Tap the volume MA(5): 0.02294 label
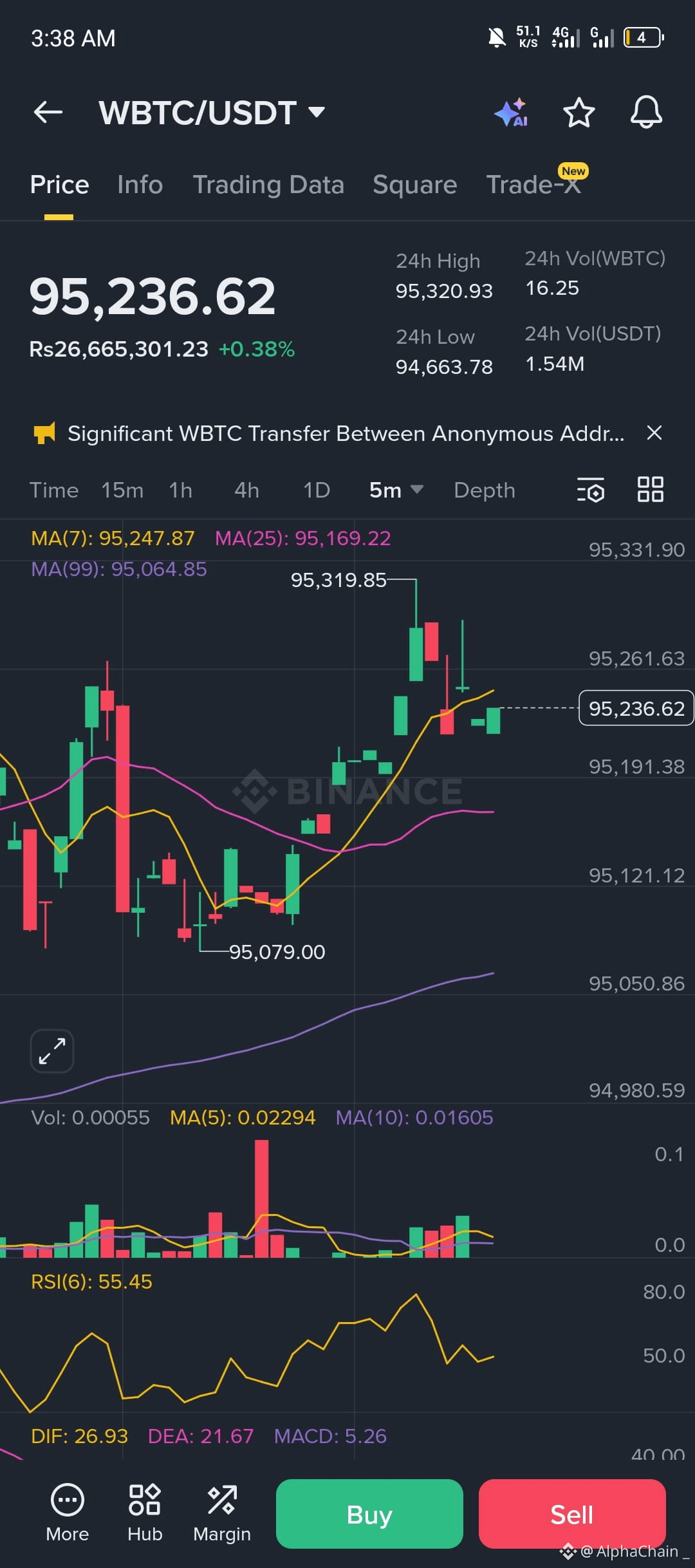This screenshot has height=1568, width=695. point(243,1117)
